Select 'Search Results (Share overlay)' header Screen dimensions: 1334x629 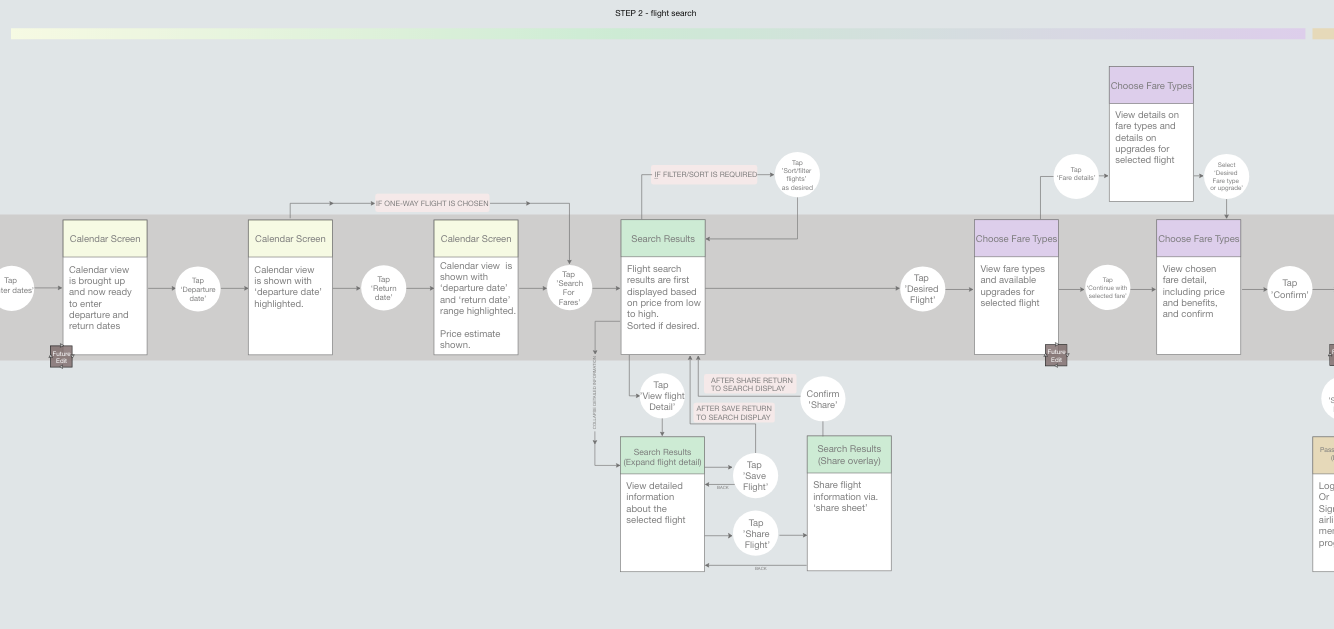tap(849, 455)
